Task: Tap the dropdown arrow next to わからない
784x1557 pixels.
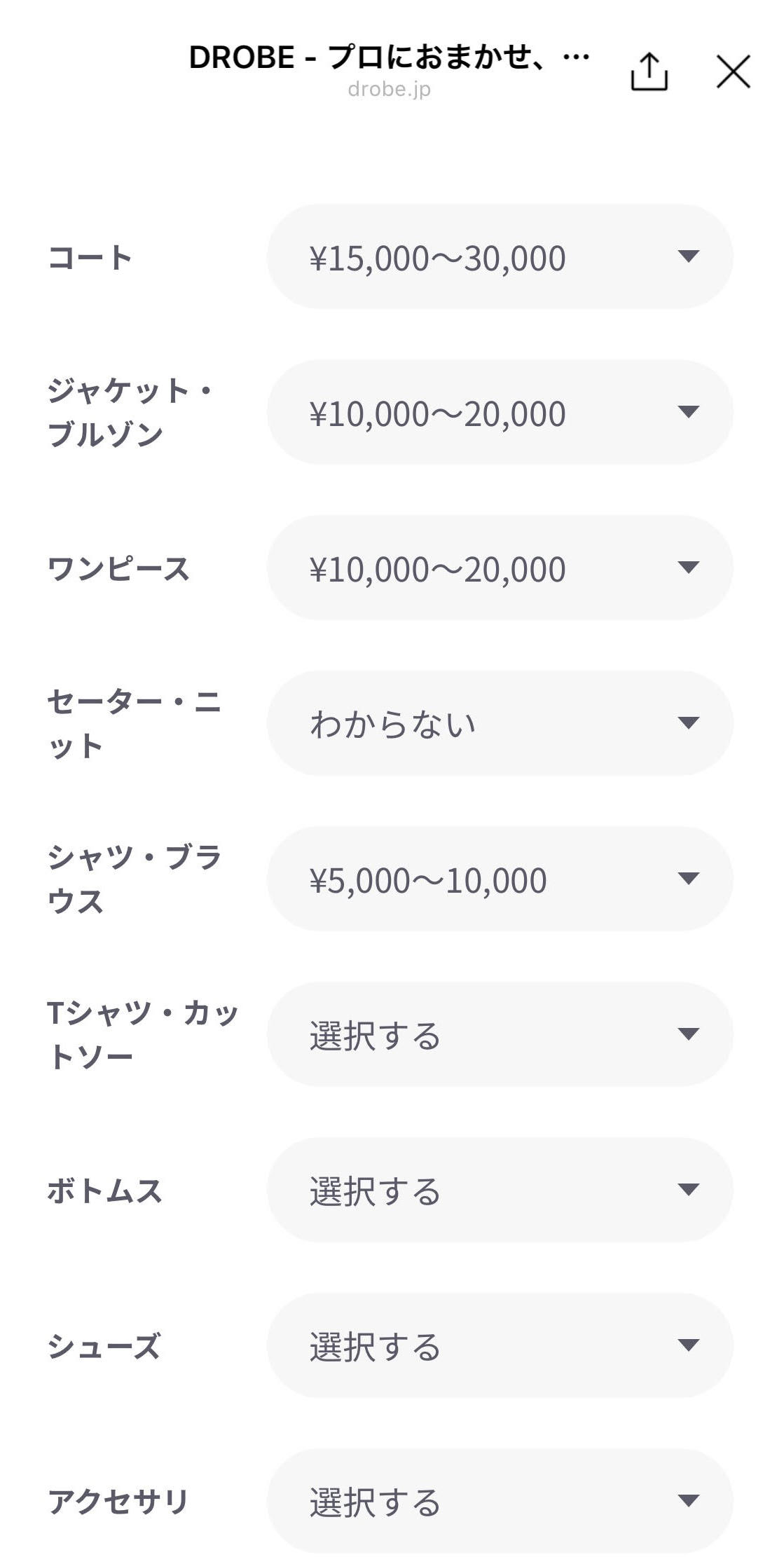Action: [689, 723]
